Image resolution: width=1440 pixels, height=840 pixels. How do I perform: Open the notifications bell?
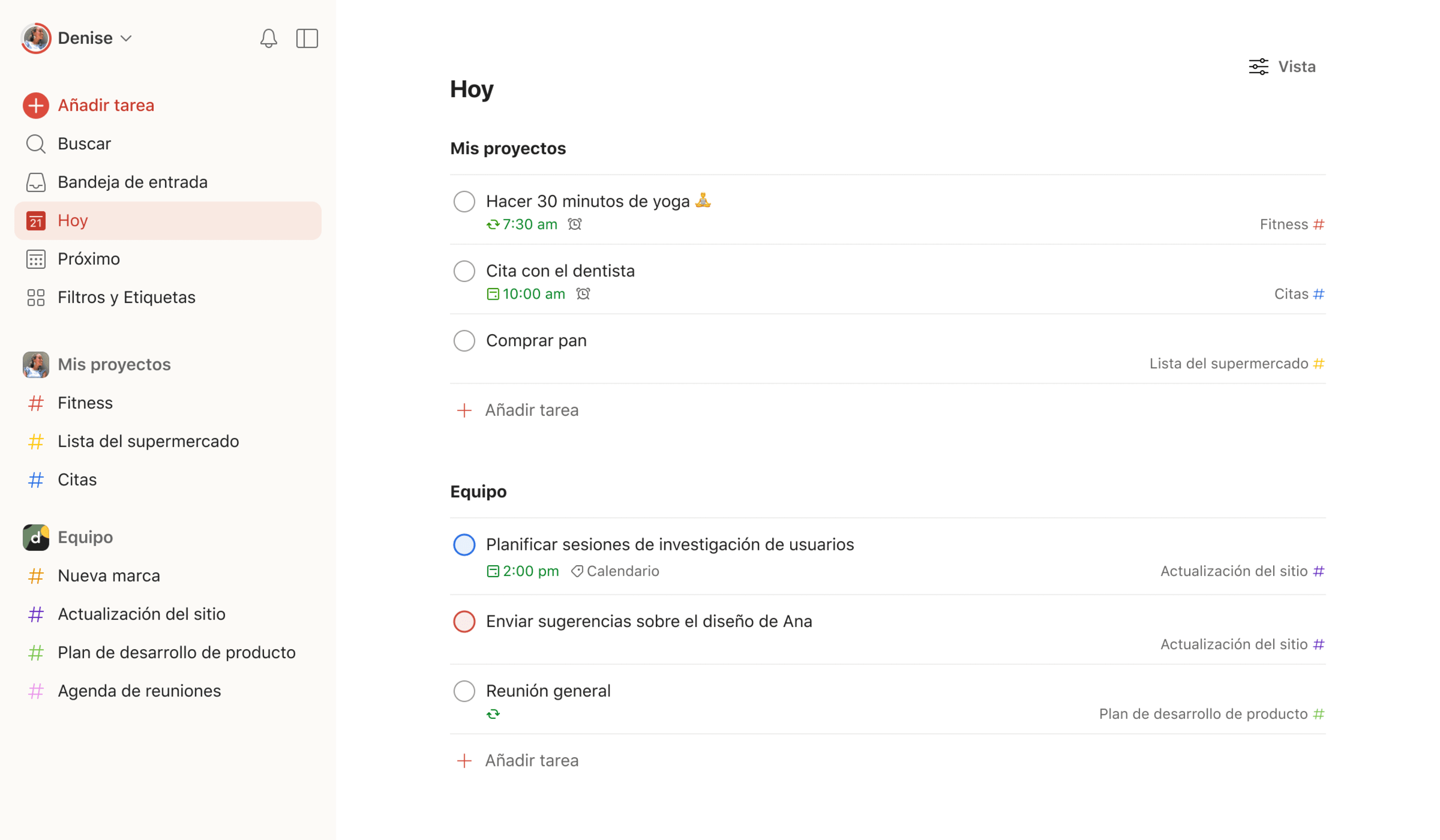coord(268,38)
